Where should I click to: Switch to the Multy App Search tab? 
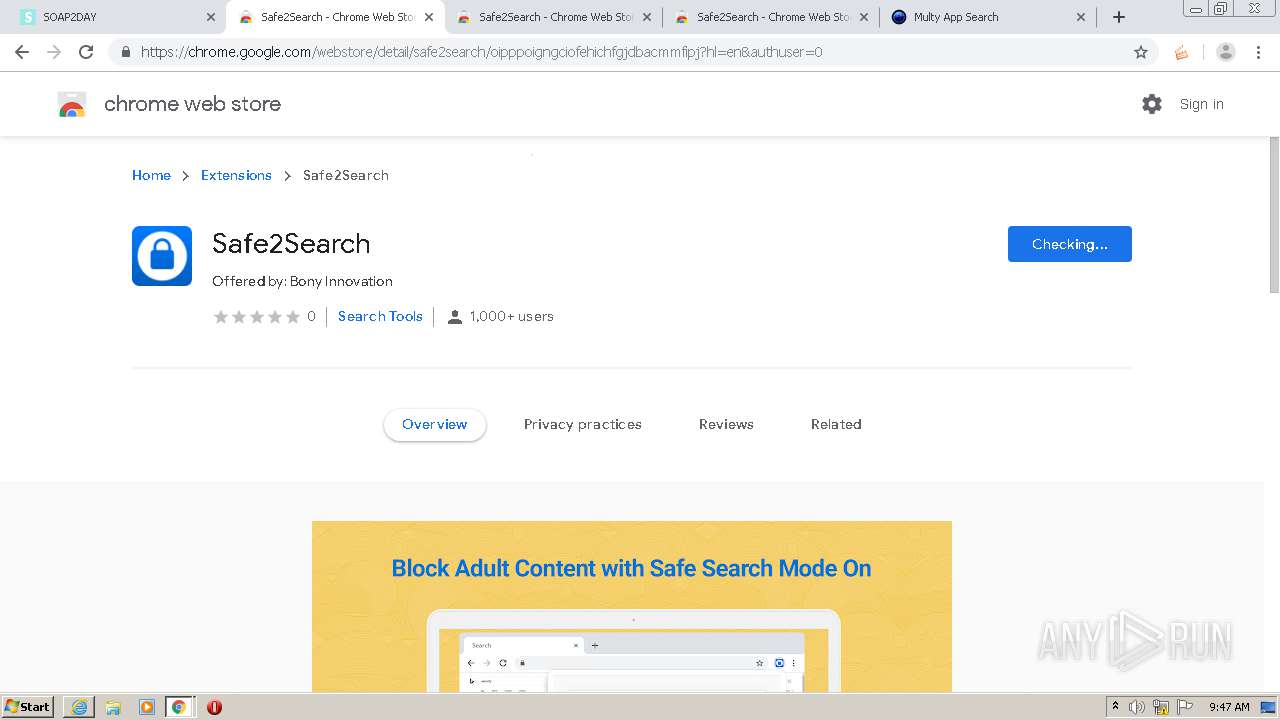coord(988,17)
